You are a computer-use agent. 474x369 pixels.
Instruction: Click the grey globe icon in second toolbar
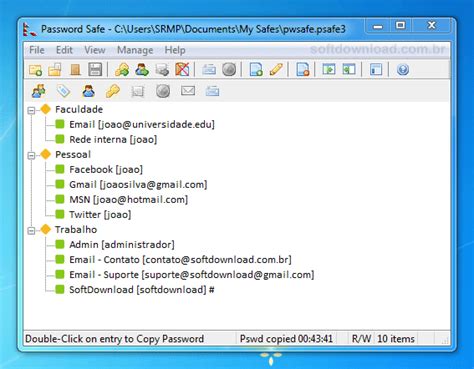point(163,91)
